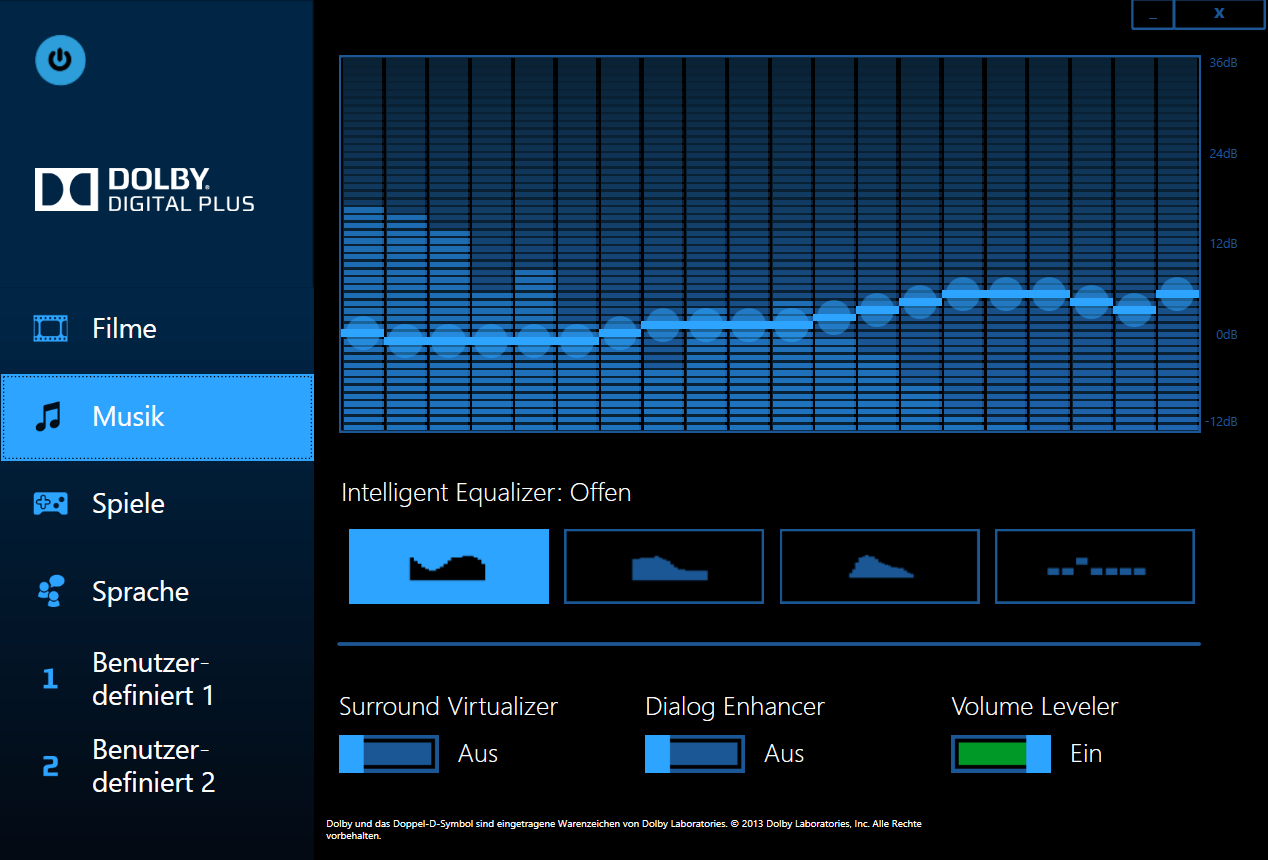Switch to the Spiele profile label
Image resolution: width=1268 pixels, height=860 pixels.
[x=128, y=504]
